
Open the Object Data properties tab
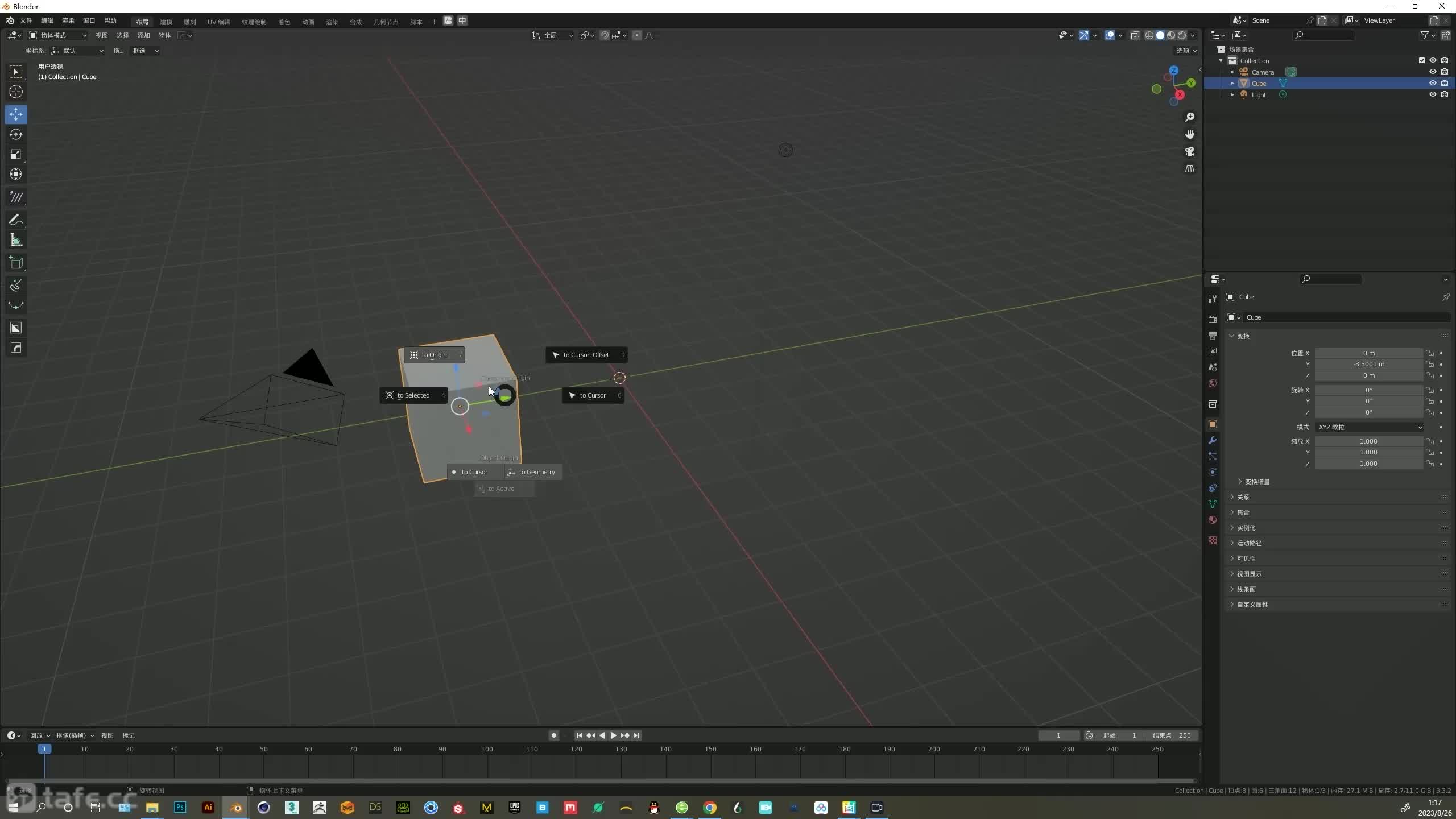pos(1213,504)
